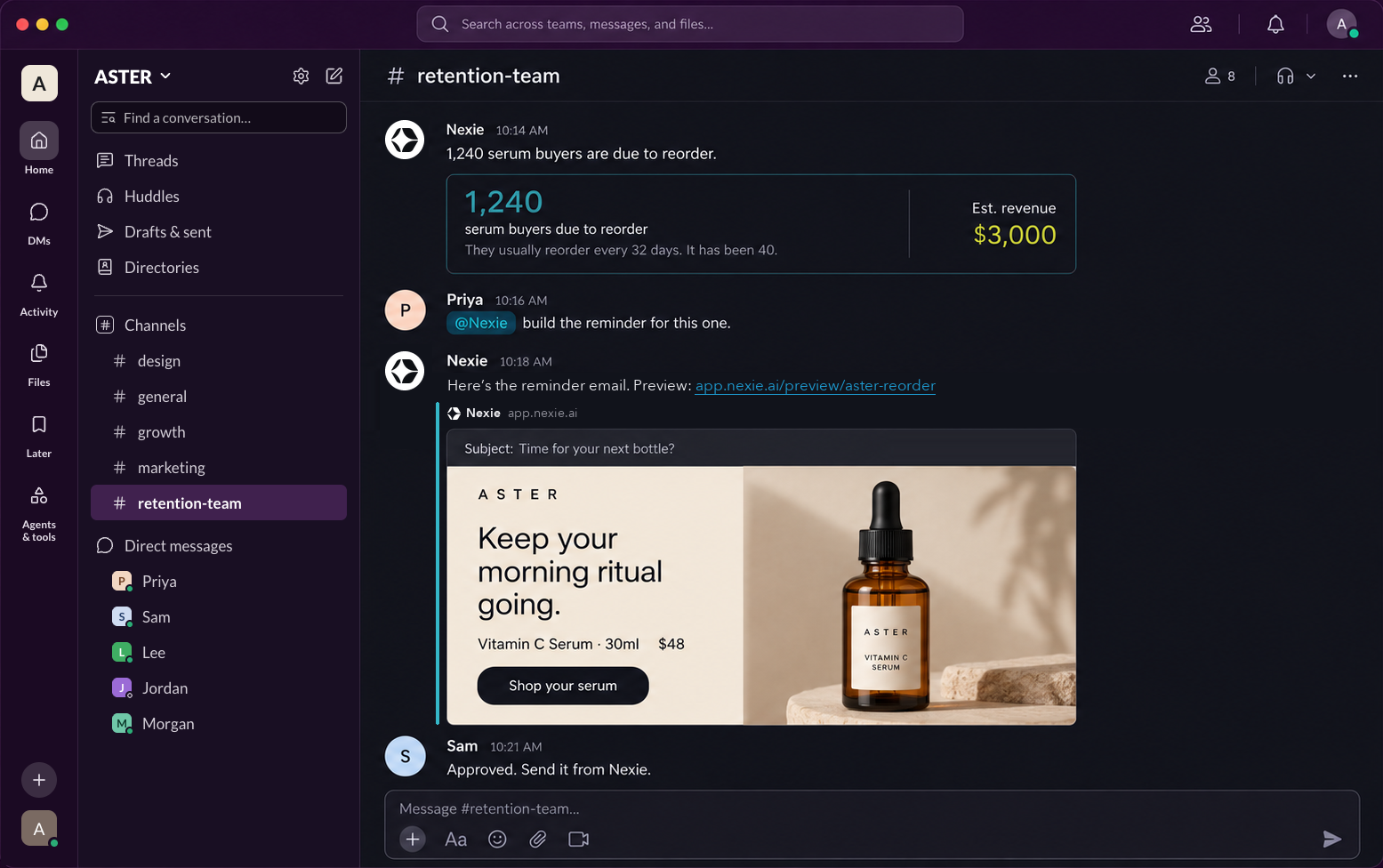Open direct message with Morgan
This screenshot has height=868, width=1383.
219,724
